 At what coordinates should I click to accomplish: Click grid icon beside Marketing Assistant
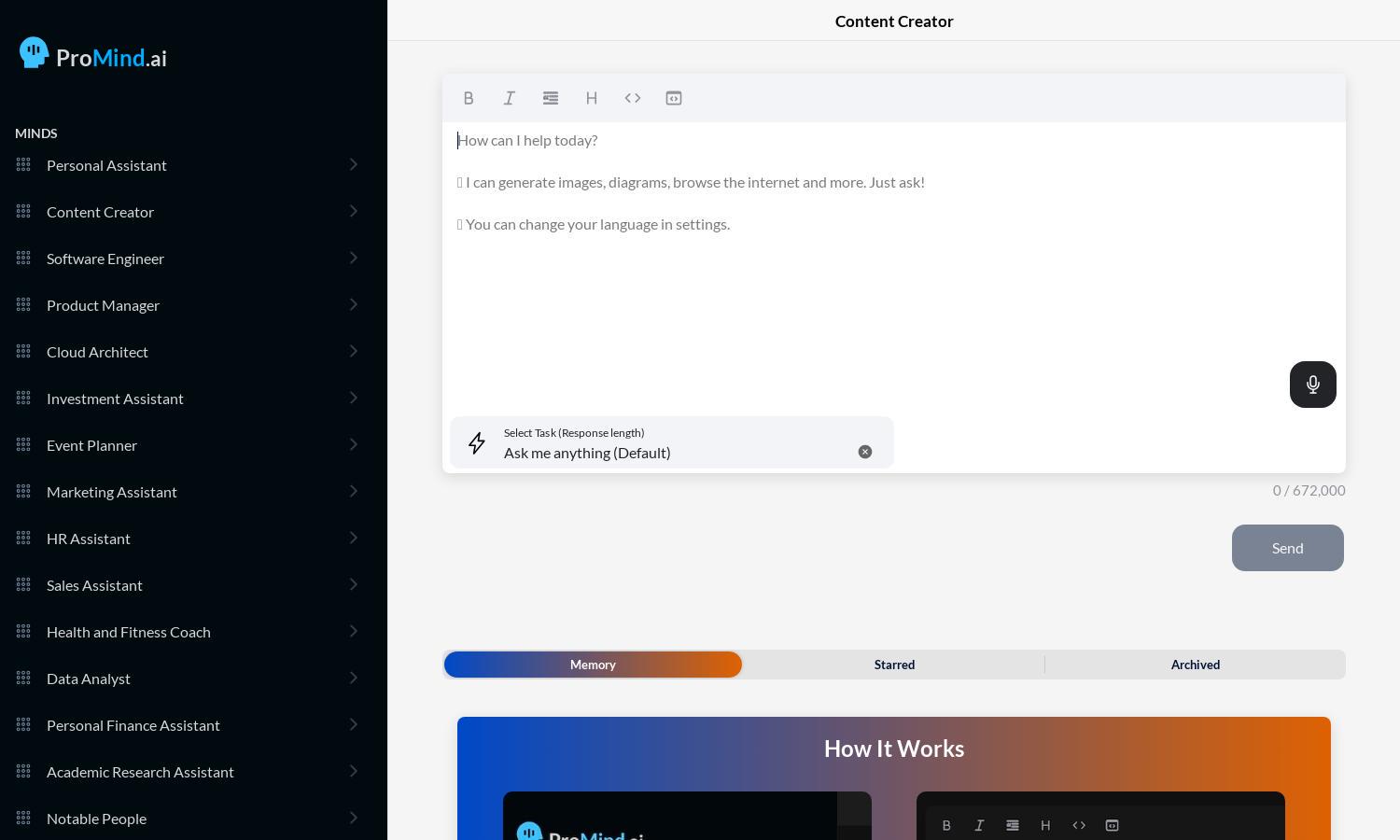23,492
